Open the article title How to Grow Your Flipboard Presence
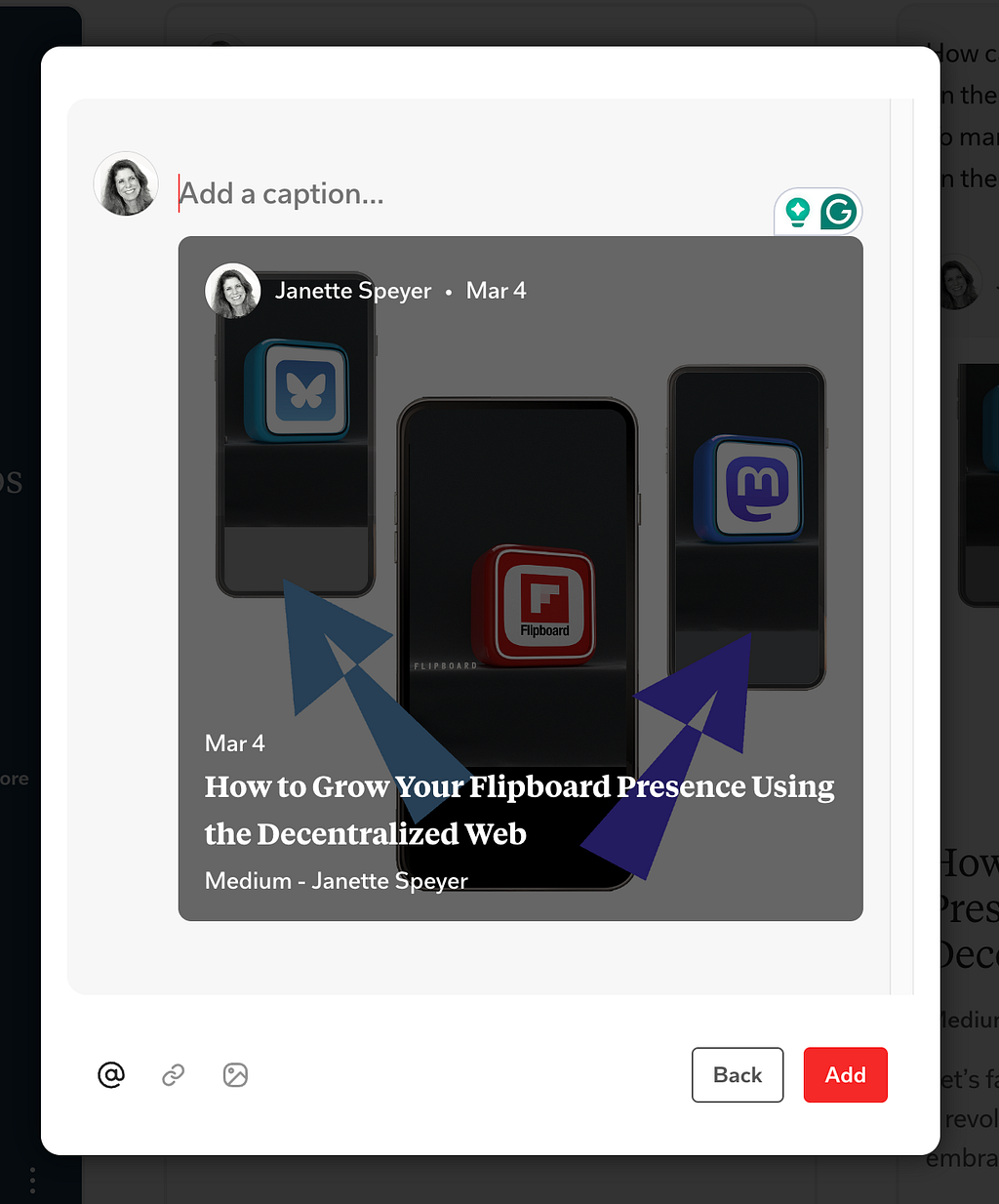Viewport: 999px width, 1204px height. click(x=519, y=810)
